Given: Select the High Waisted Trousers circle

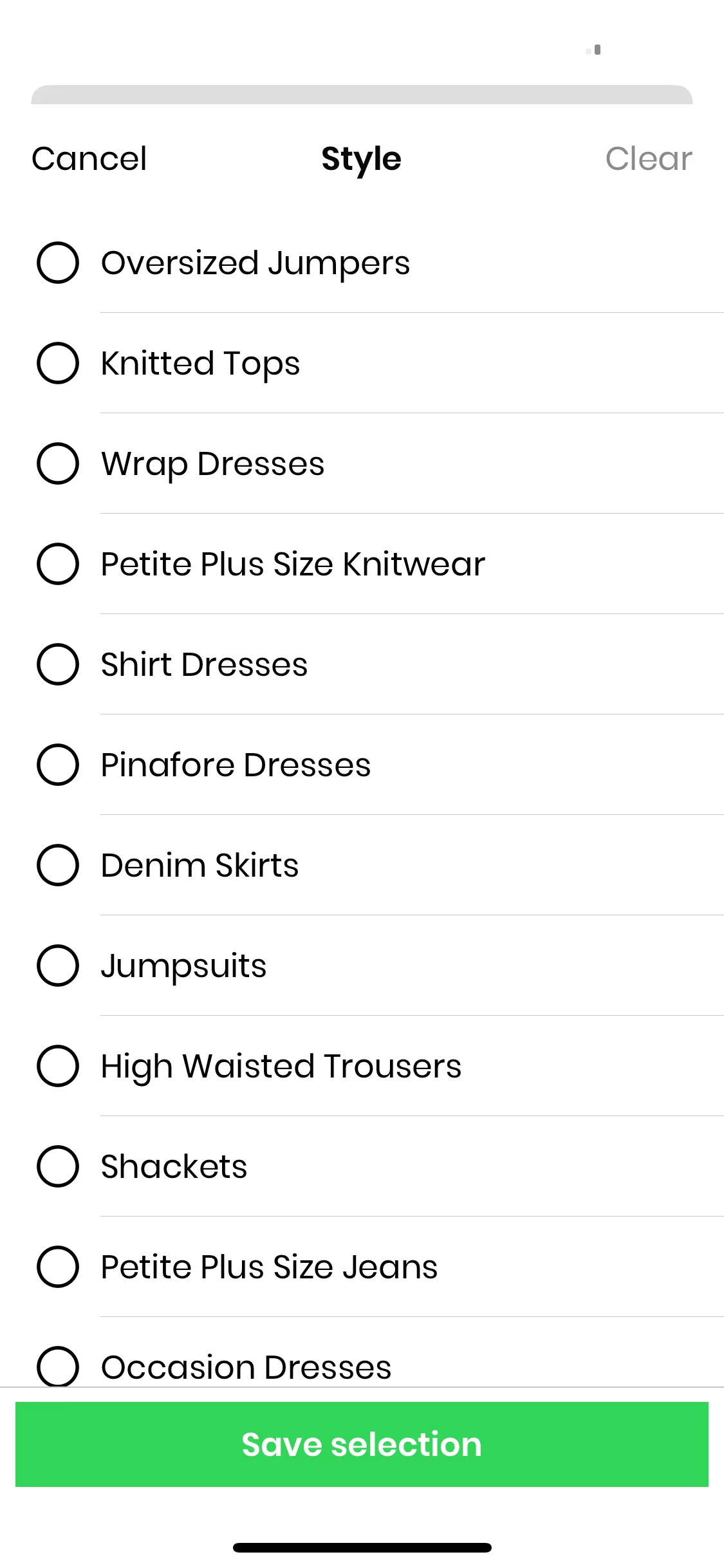Looking at the screenshot, I should coord(58,1066).
